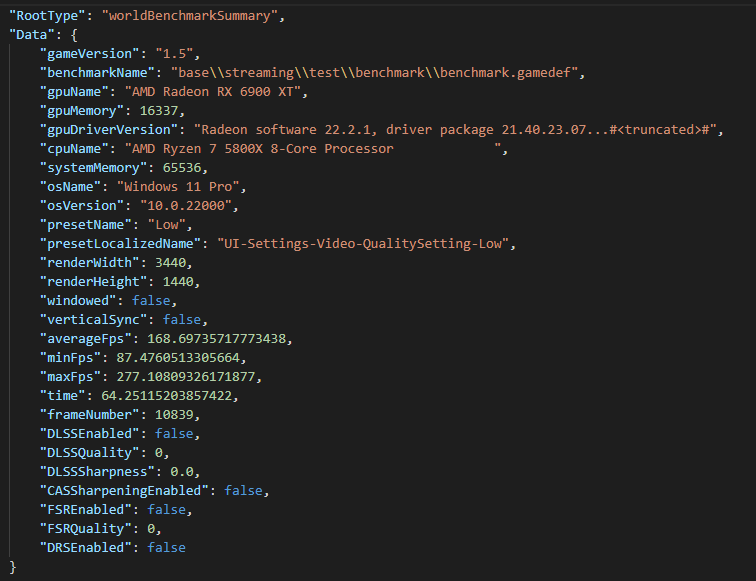Click the opening brace after "Data"
Viewport: 756px width, 581px height.
(x=74, y=35)
